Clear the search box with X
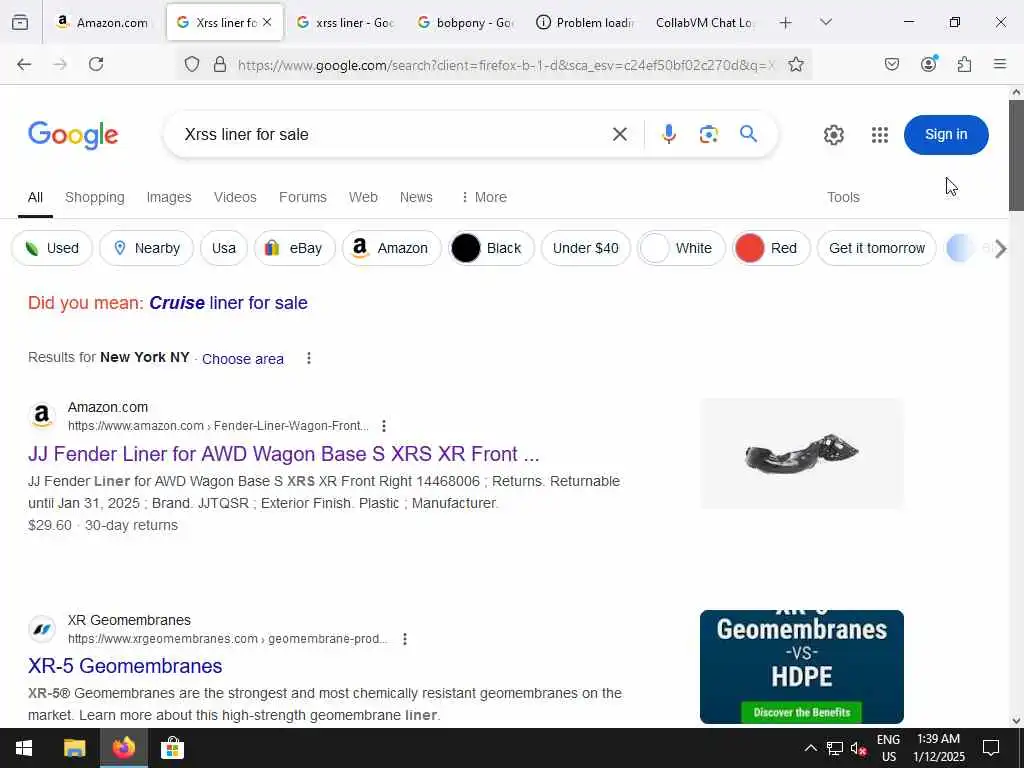Viewport: 1024px width, 768px height. pos(620,135)
